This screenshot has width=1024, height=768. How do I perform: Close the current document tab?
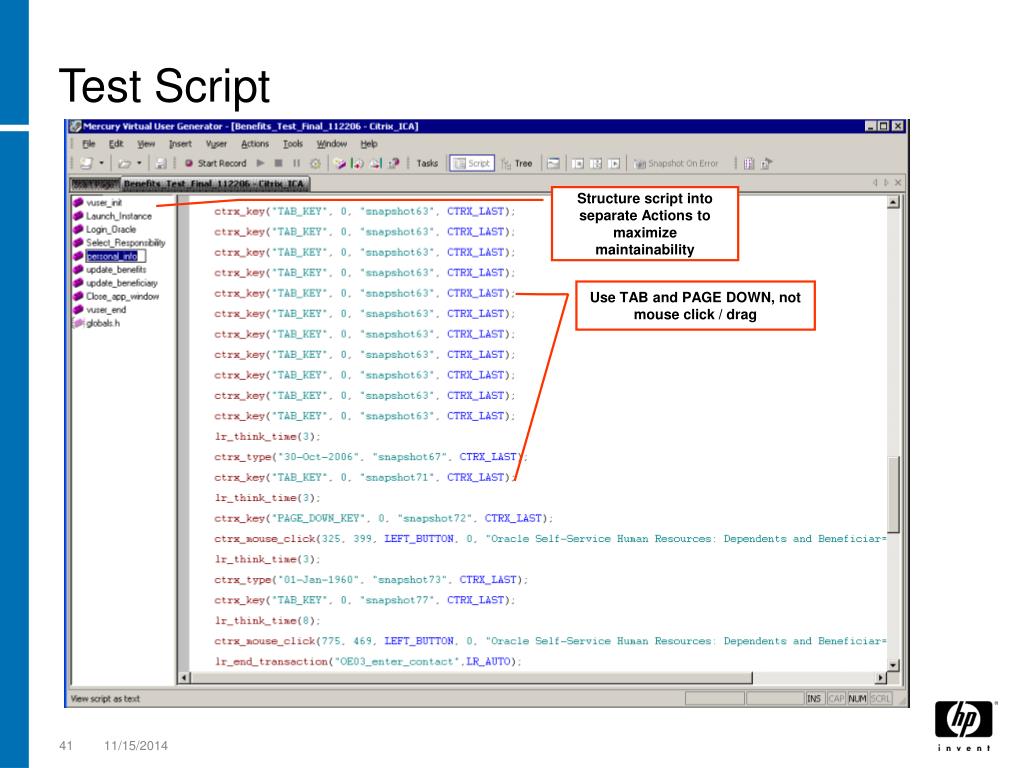(898, 183)
